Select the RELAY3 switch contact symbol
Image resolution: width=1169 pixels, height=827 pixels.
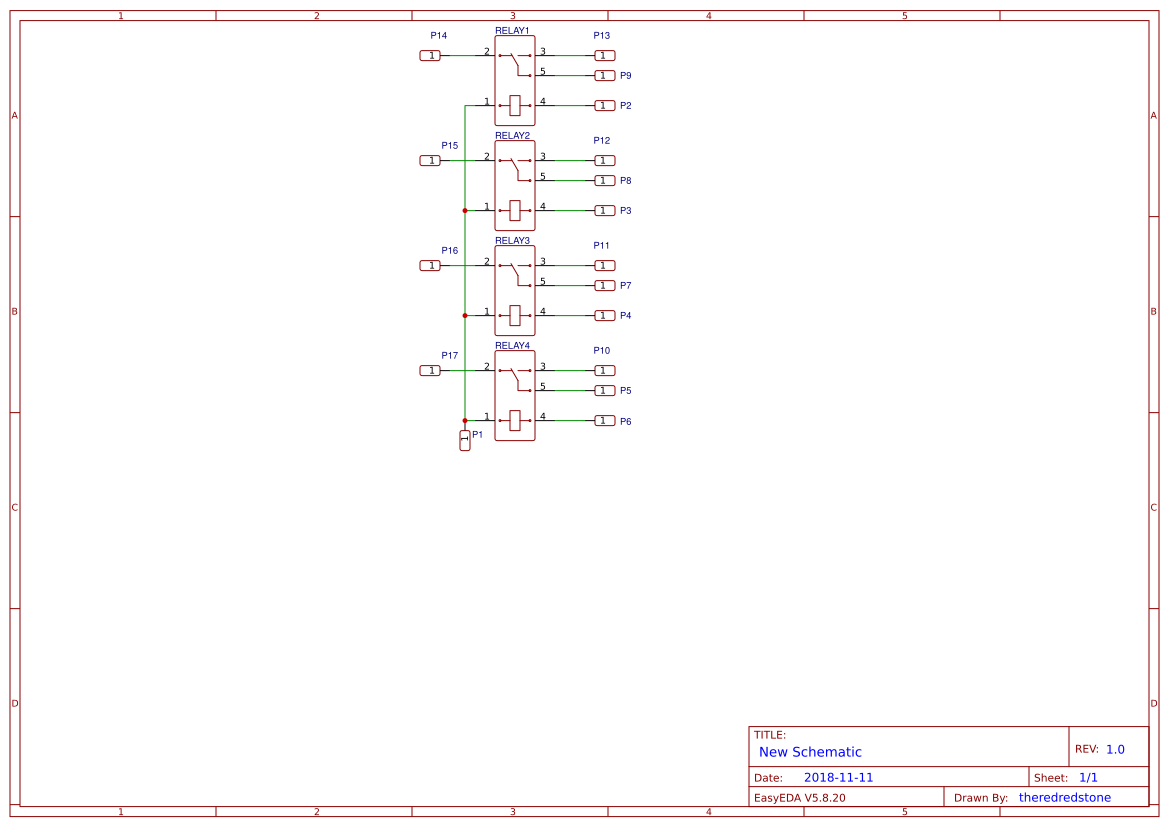pyautogui.click(x=515, y=270)
